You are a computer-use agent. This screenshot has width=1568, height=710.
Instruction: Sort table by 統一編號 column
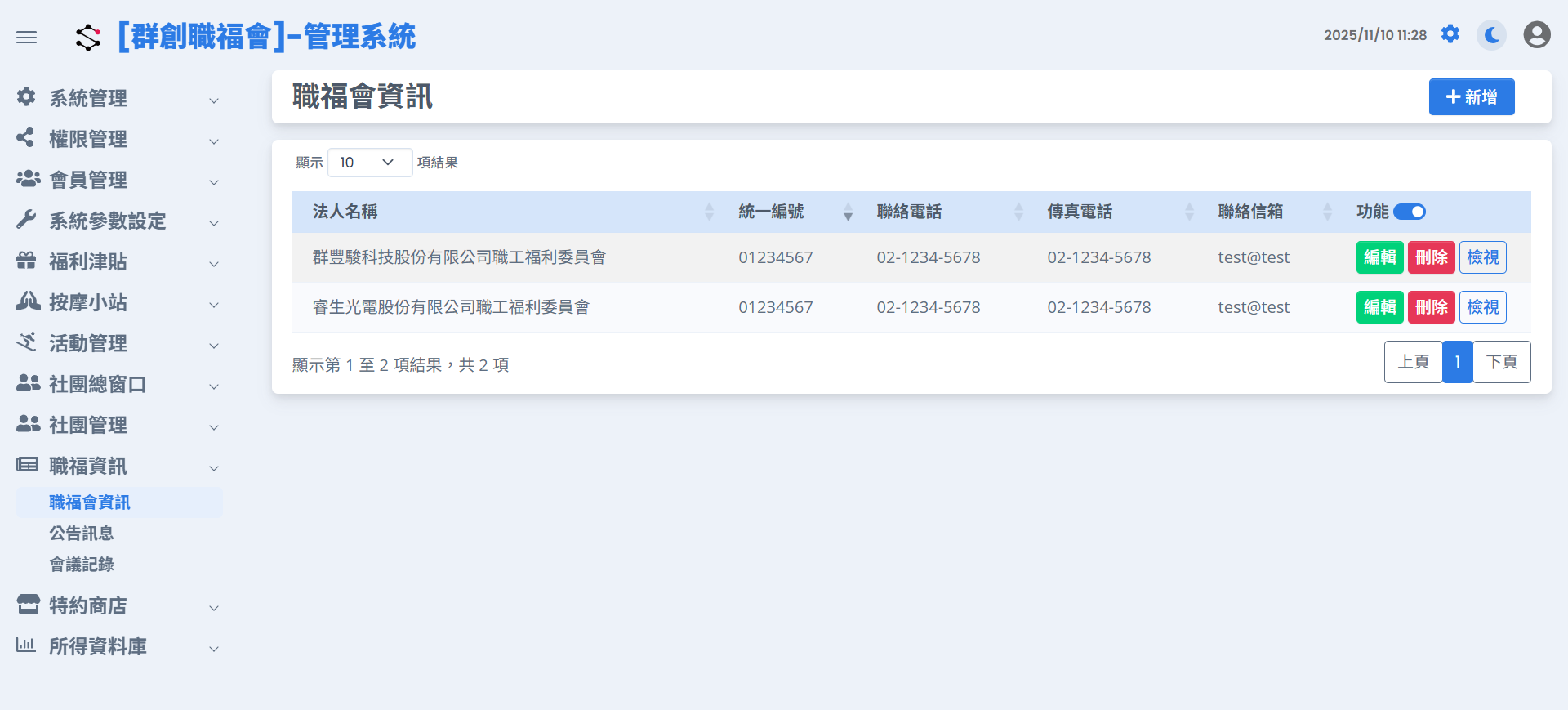point(848,212)
